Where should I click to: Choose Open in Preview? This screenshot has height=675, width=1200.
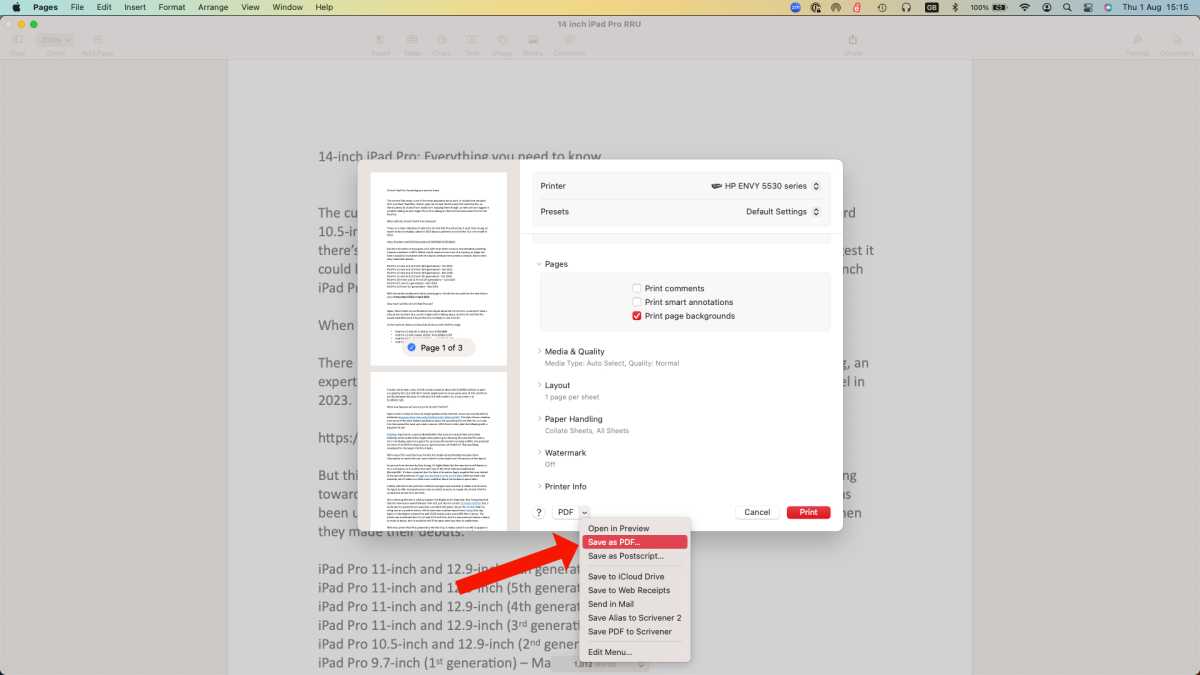point(635,528)
